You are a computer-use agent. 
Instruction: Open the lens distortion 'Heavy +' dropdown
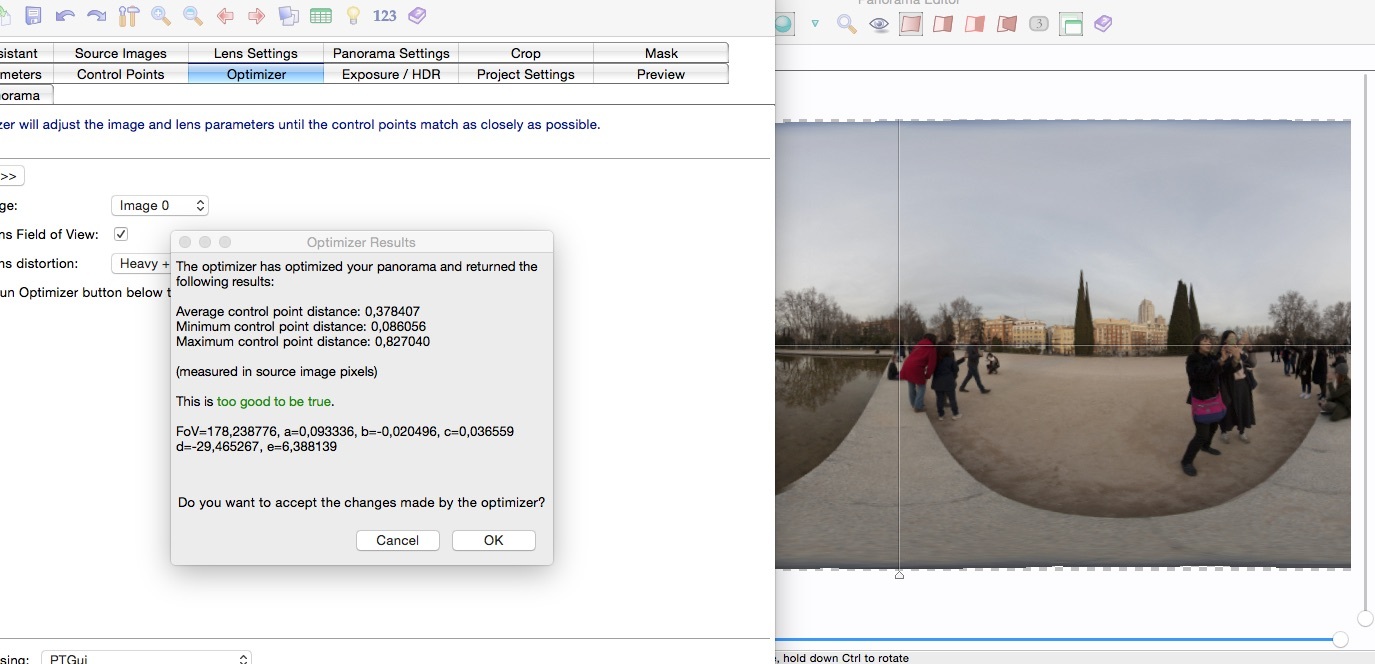point(141,264)
